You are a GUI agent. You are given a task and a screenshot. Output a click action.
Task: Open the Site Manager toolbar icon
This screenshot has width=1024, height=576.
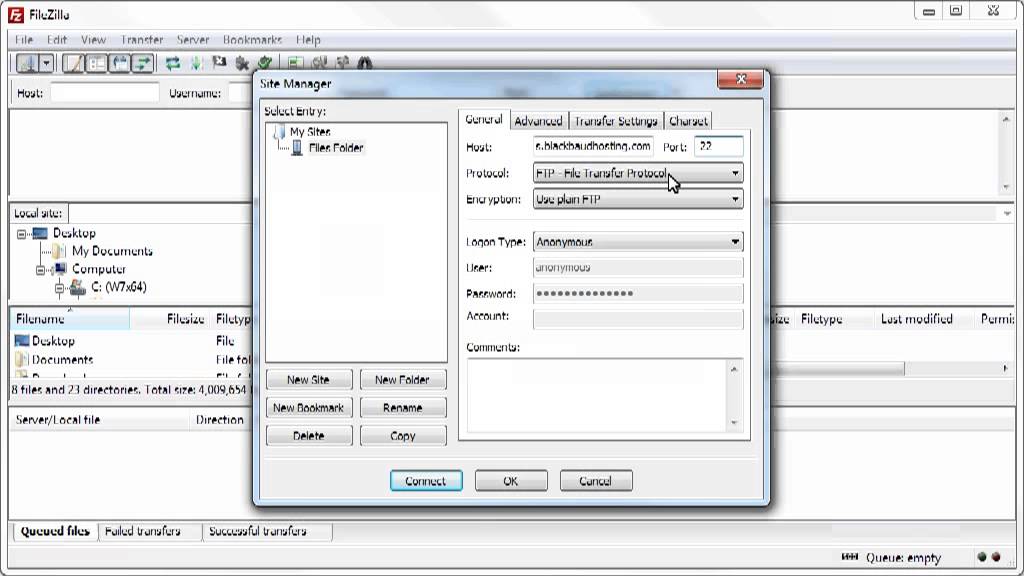point(27,63)
